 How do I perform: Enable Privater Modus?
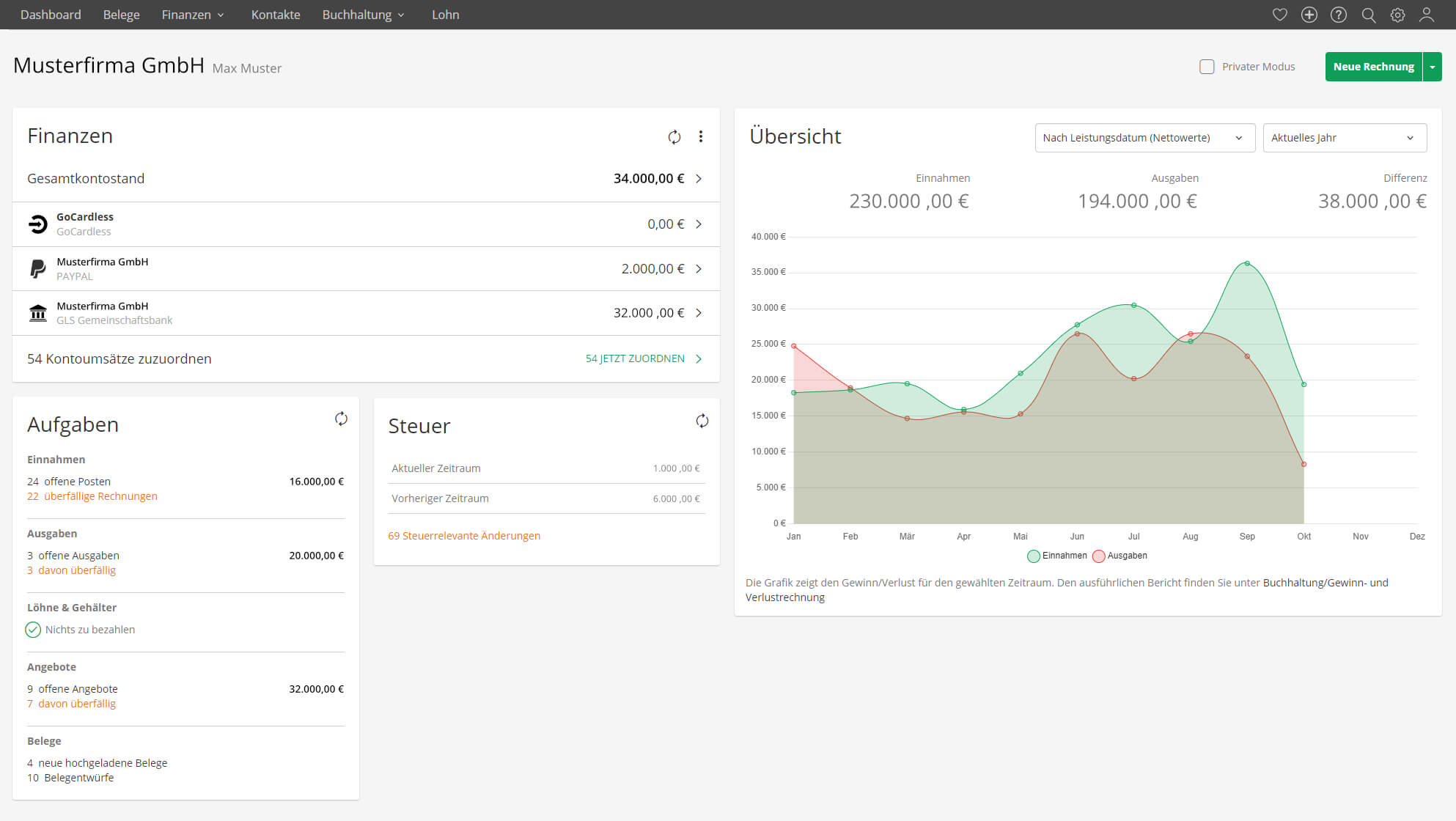click(1207, 67)
